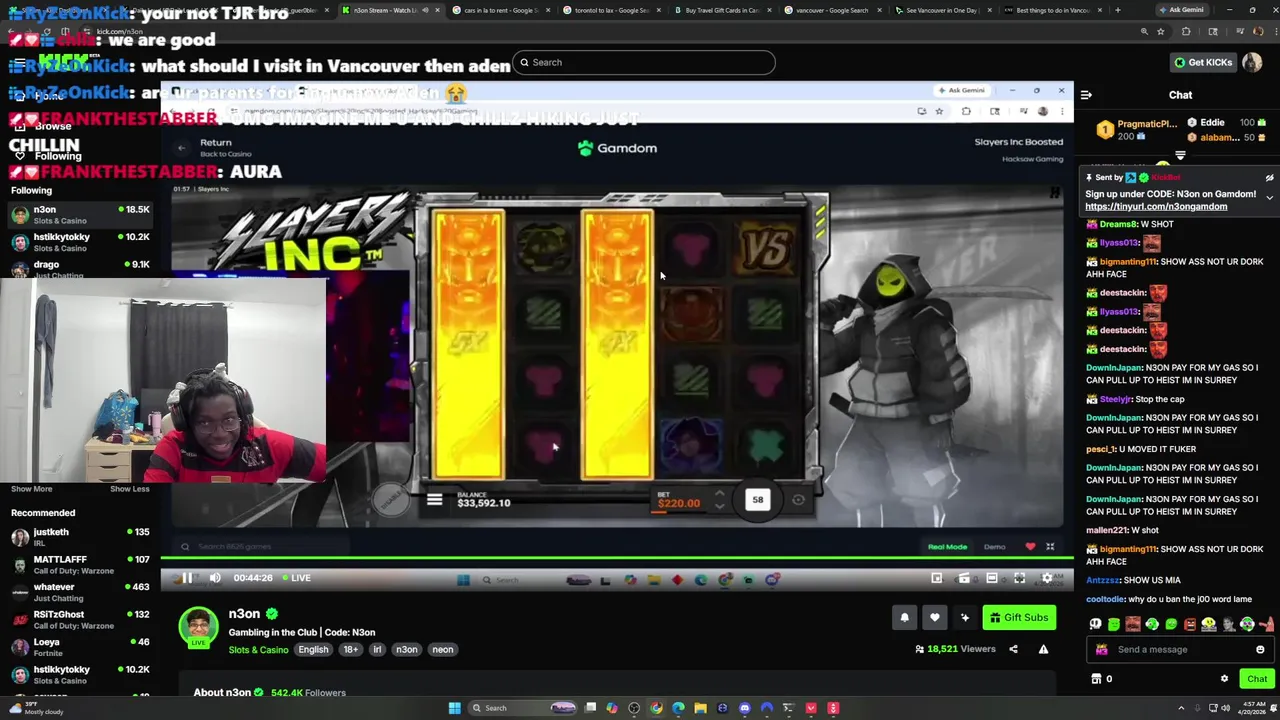Follow n3on with the heart button
1280x720 pixels.
point(934,618)
